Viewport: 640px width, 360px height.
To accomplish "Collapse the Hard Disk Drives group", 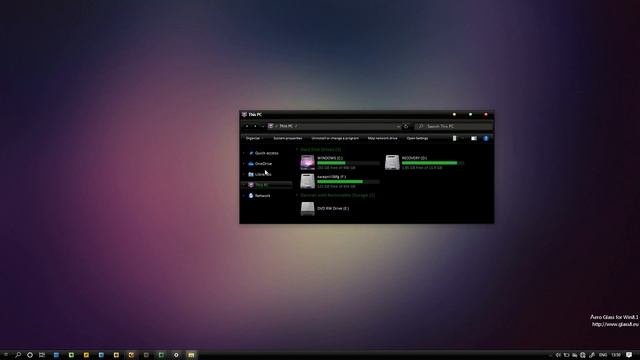I will tap(297, 150).
